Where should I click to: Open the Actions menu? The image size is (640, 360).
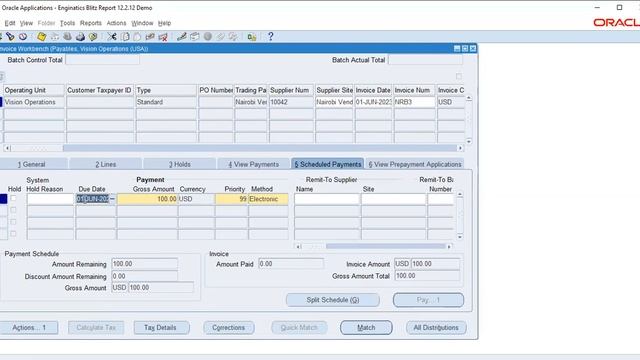point(116,23)
